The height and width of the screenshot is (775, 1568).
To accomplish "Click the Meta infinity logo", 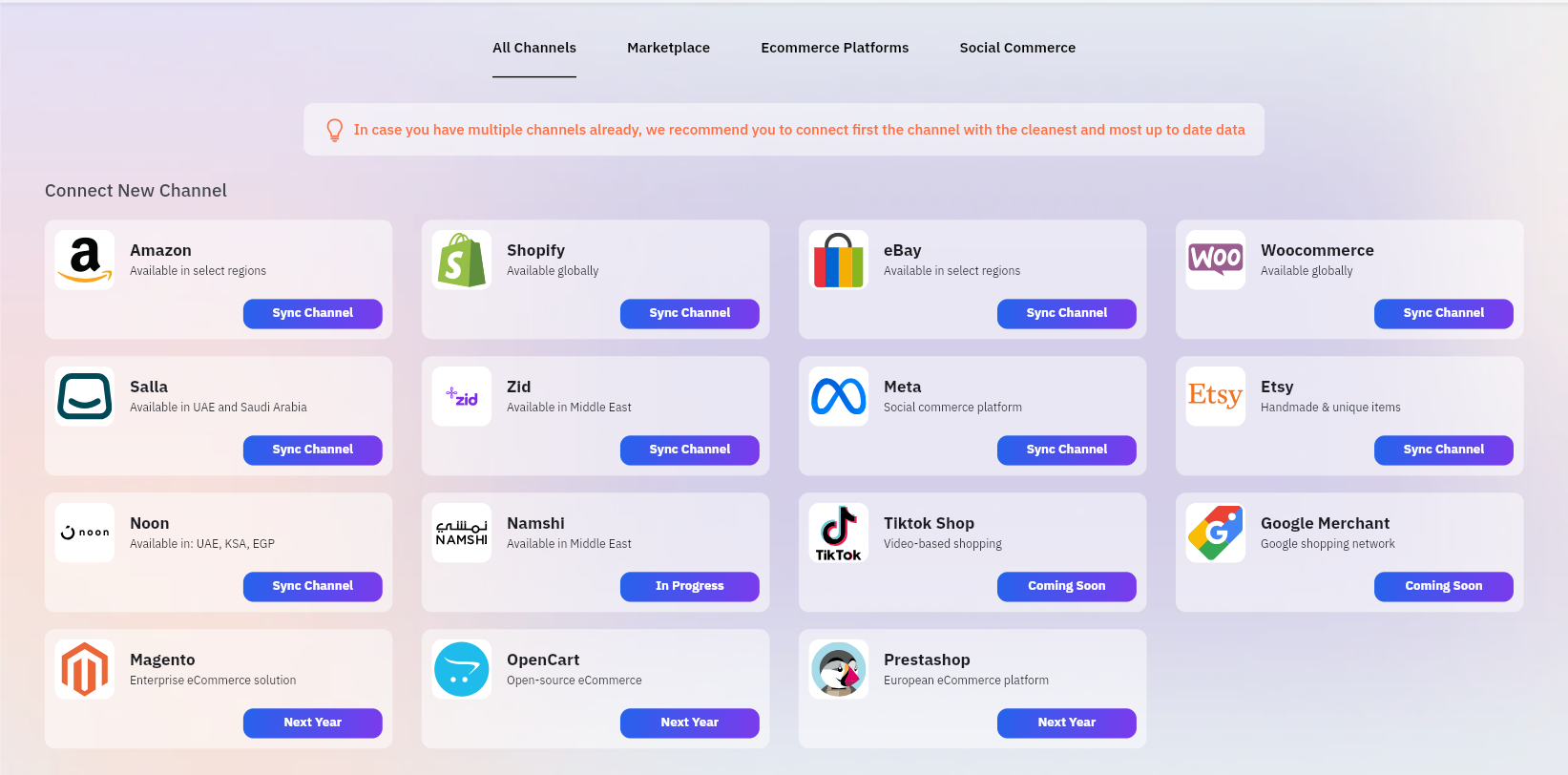I will (838, 396).
